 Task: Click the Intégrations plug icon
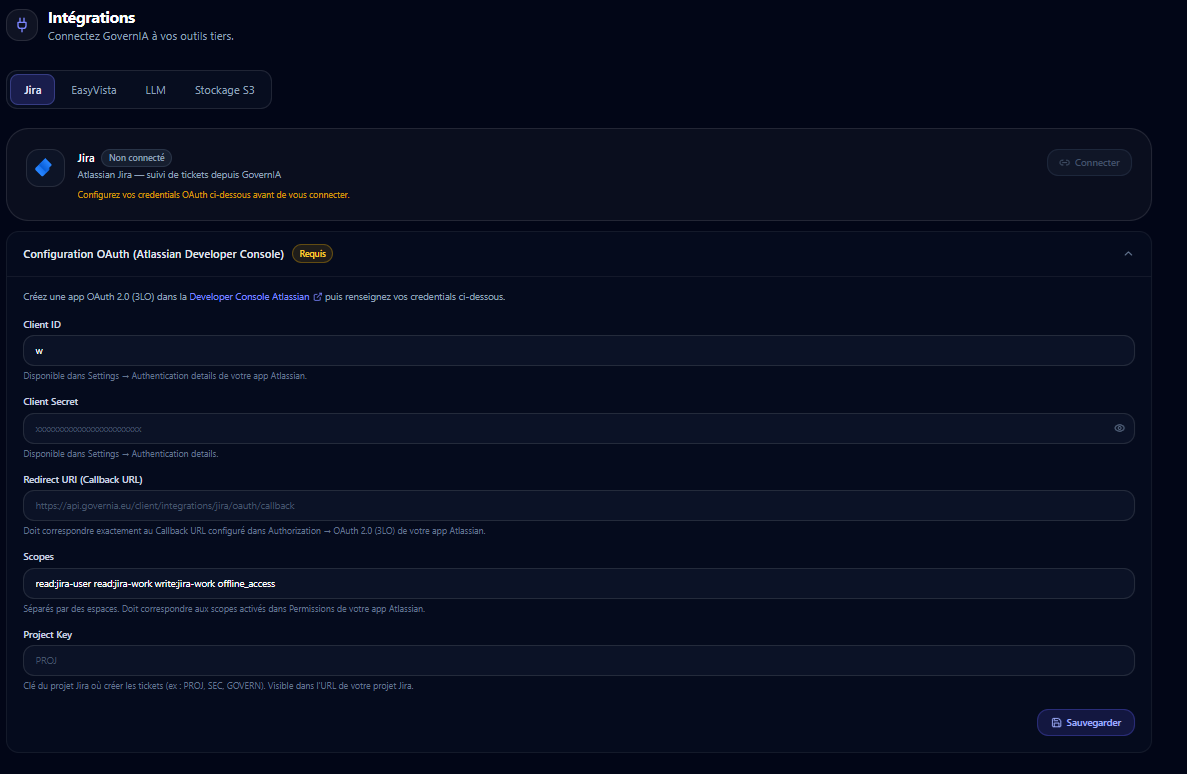[22, 25]
